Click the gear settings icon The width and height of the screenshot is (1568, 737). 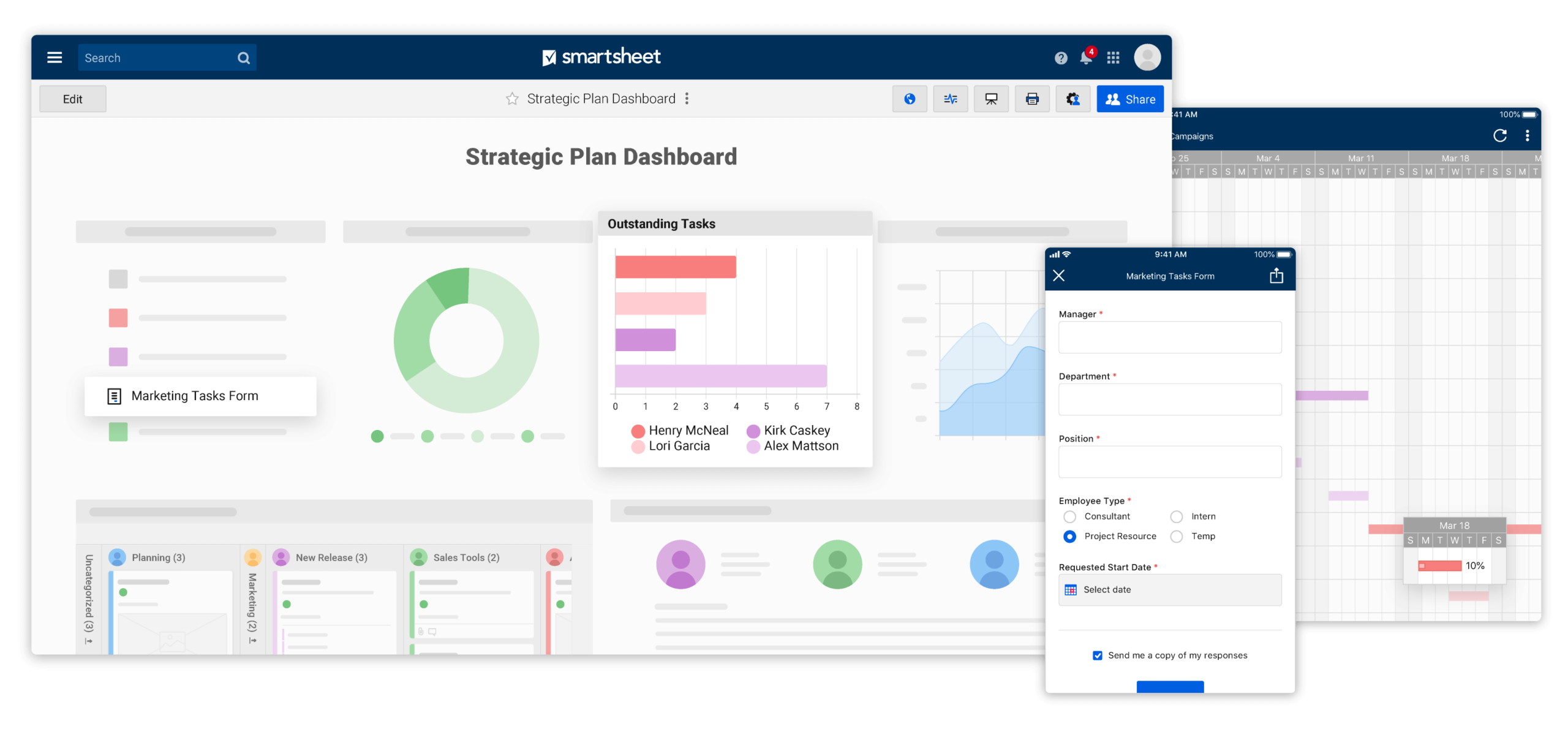point(1072,99)
